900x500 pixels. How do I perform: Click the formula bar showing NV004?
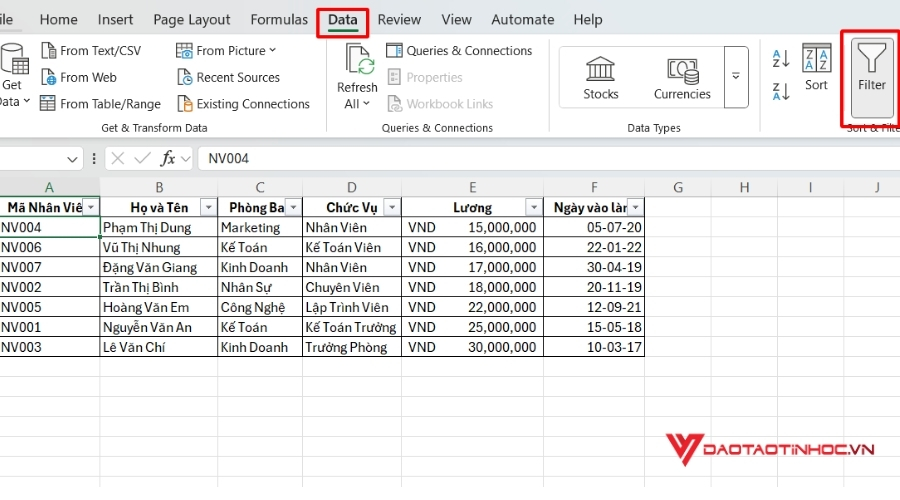pos(548,158)
